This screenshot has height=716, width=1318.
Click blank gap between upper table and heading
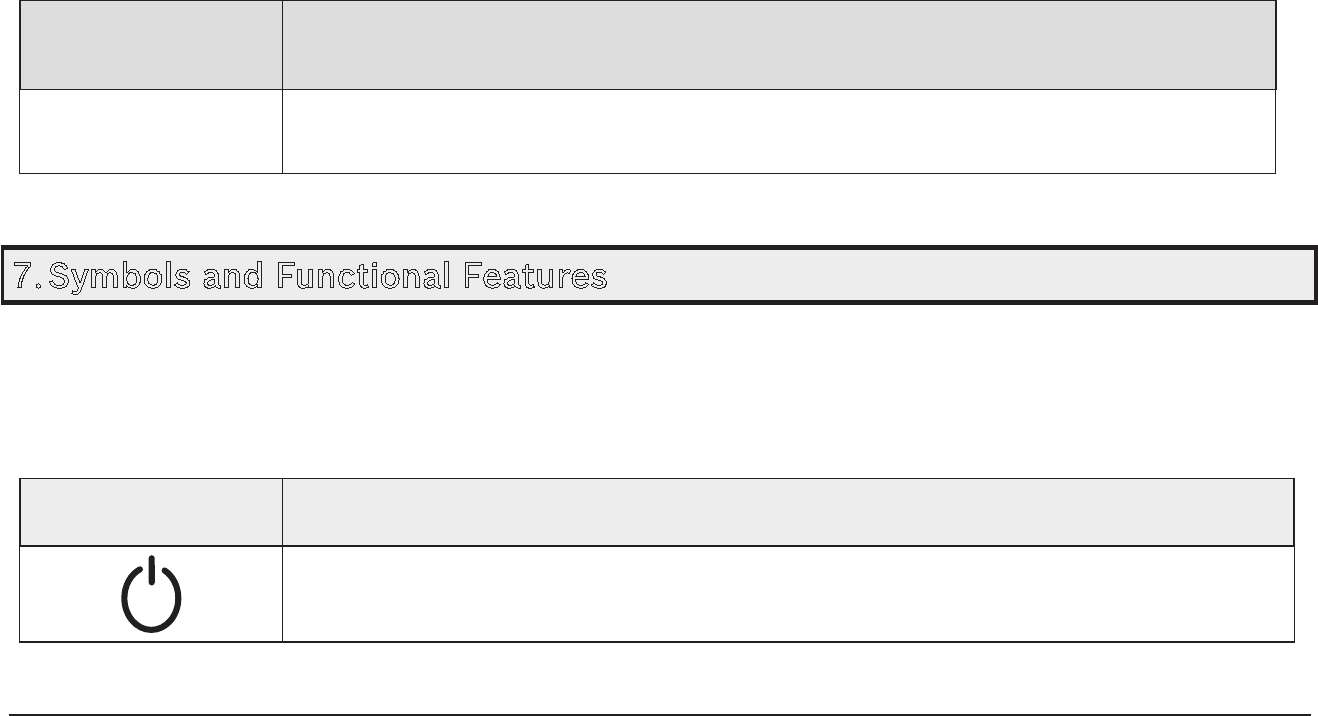659,210
